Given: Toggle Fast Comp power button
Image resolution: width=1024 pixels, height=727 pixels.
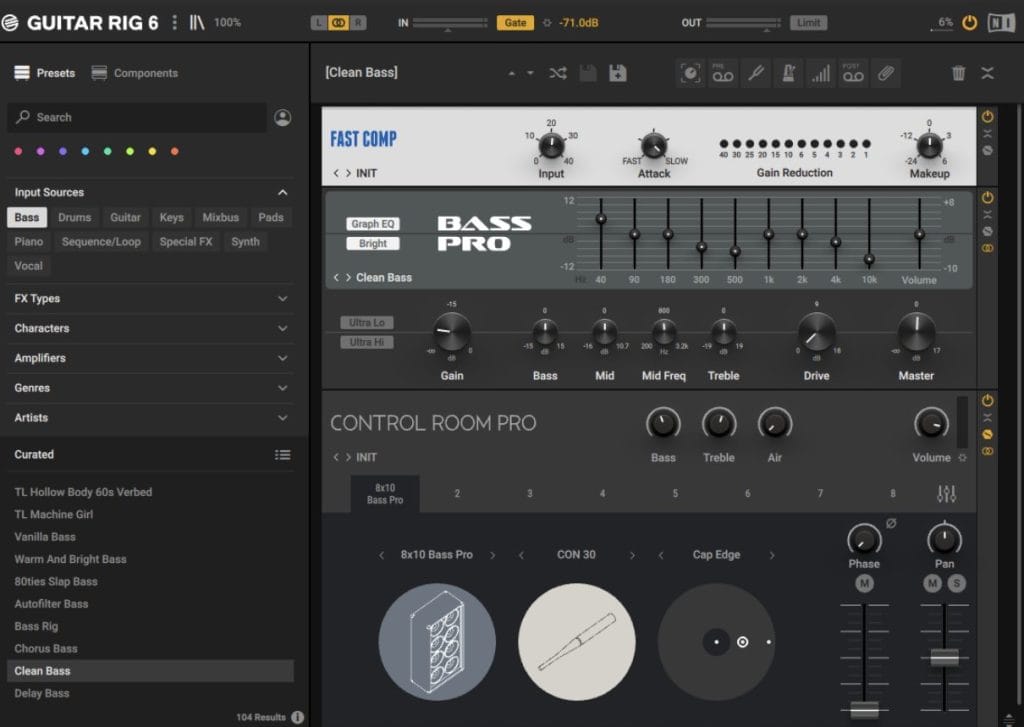Looking at the screenshot, I should [x=987, y=116].
